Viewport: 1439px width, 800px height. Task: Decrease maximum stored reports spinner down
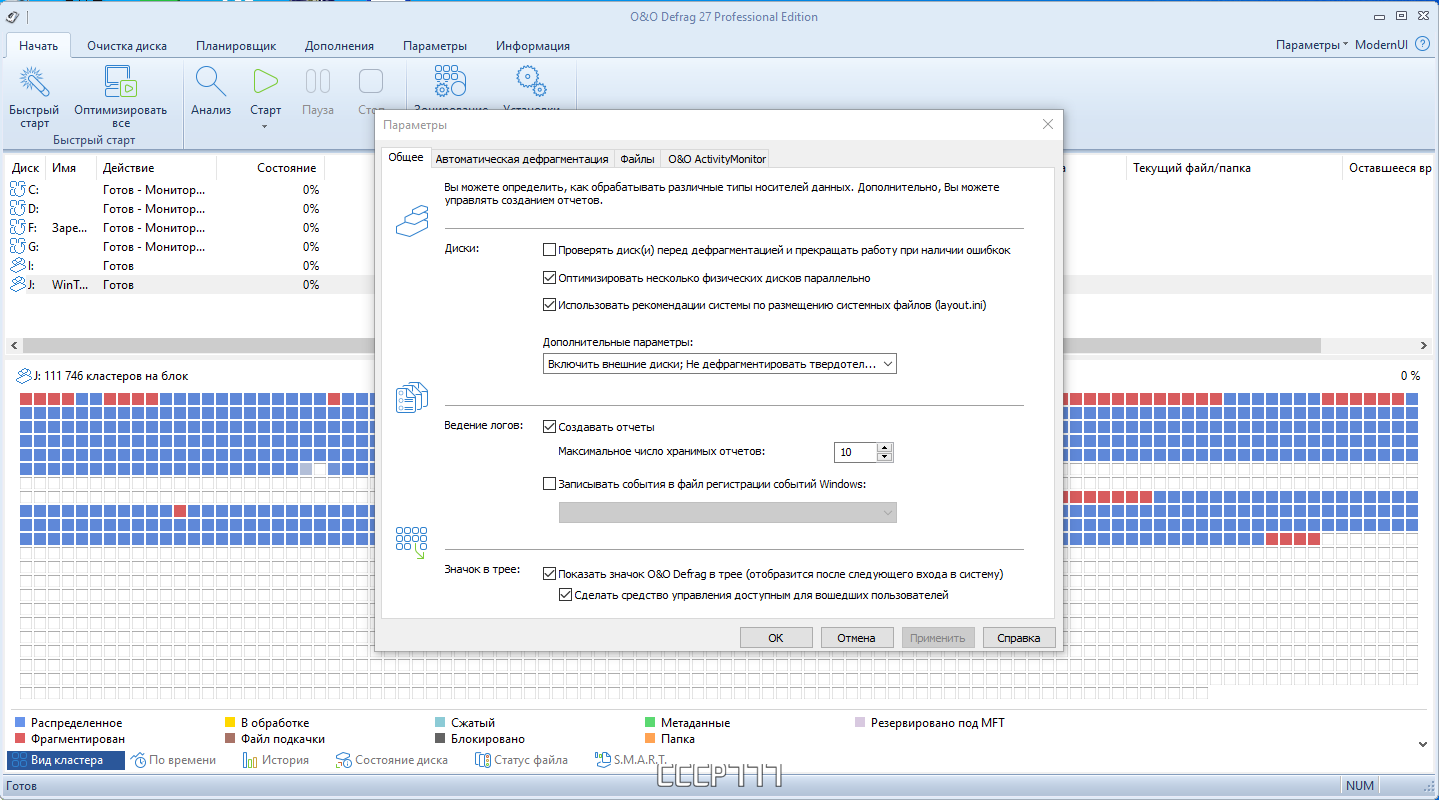click(x=884, y=457)
